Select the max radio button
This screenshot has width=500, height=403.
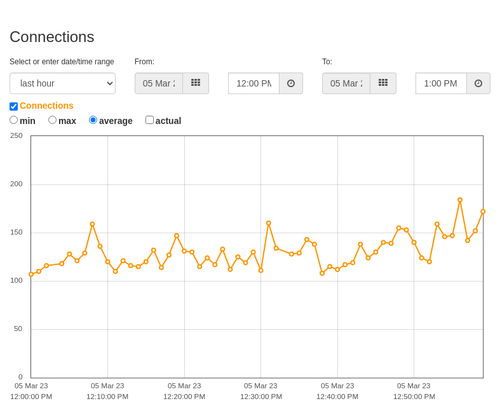tap(52, 120)
